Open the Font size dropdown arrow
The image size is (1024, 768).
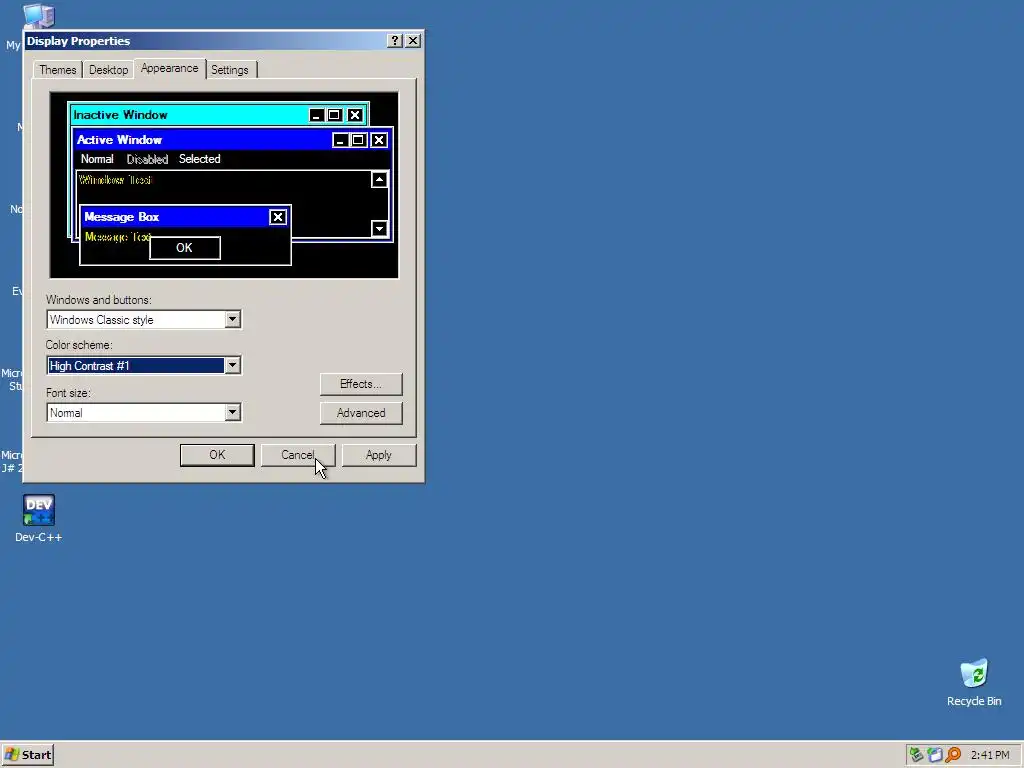pyautogui.click(x=232, y=412)
